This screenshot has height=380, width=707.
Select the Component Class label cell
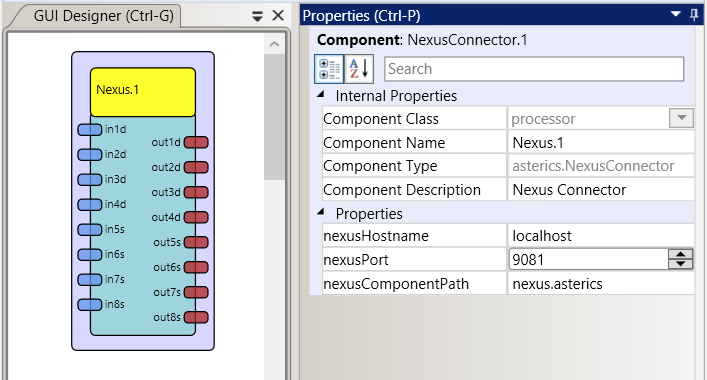tap(414, 119)
